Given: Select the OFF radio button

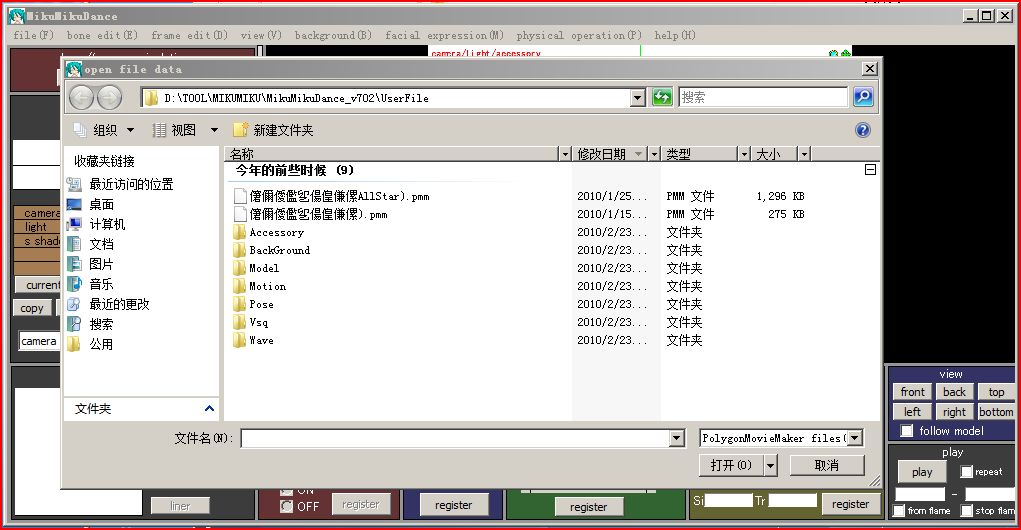Looking at the screenshot, I should click(x=286, y=506).
